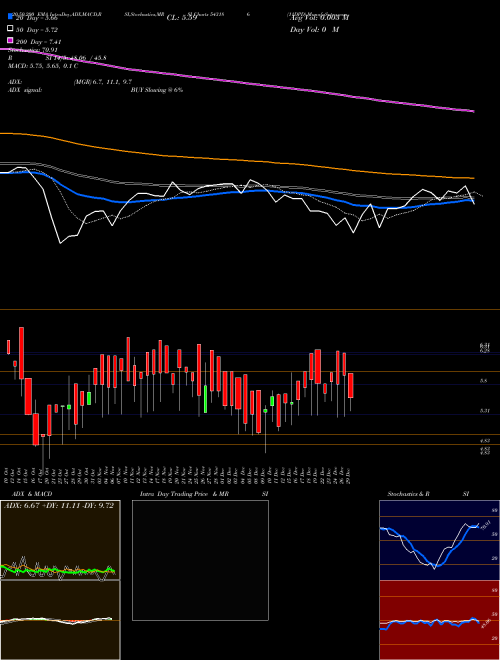The width and height of the screenshot is (500, 660).
Task: Click the blue 20 Day legend swatch
Action: click(11, 17)
